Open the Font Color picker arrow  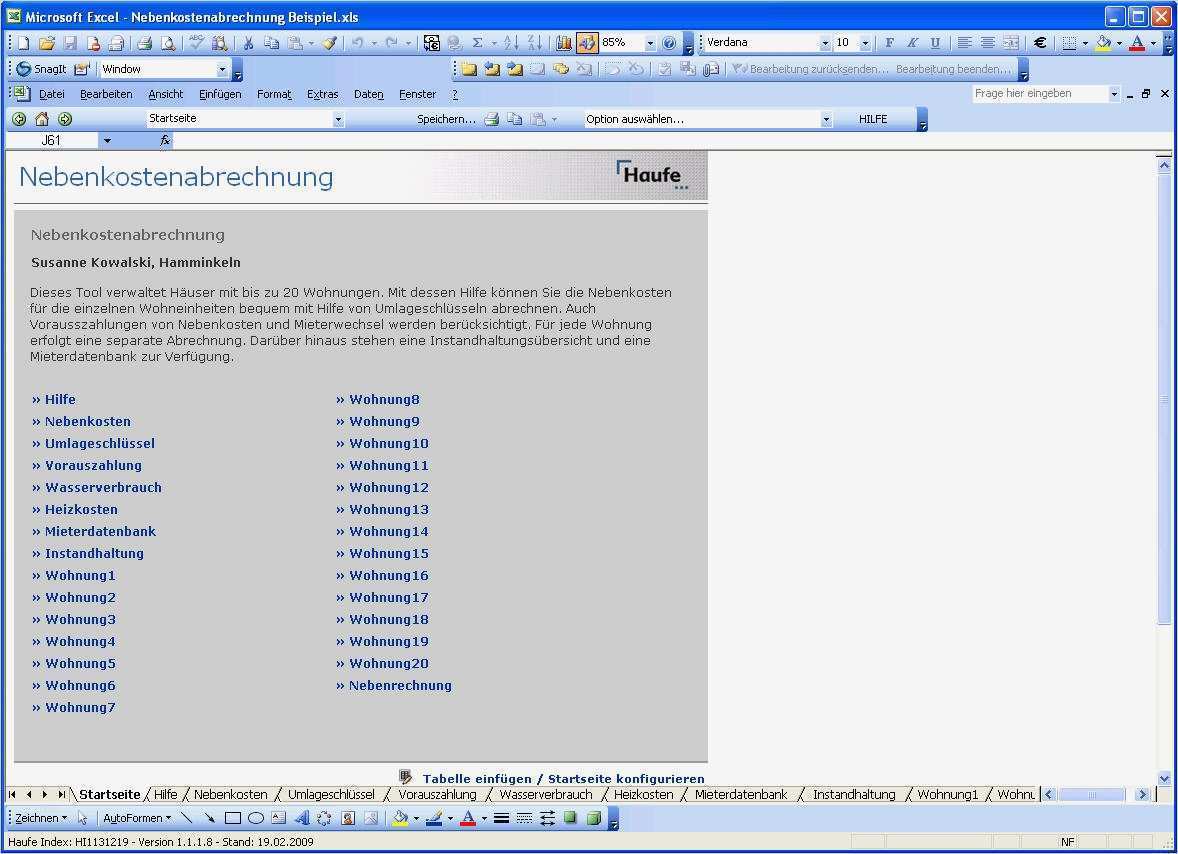coord(1152,42)
